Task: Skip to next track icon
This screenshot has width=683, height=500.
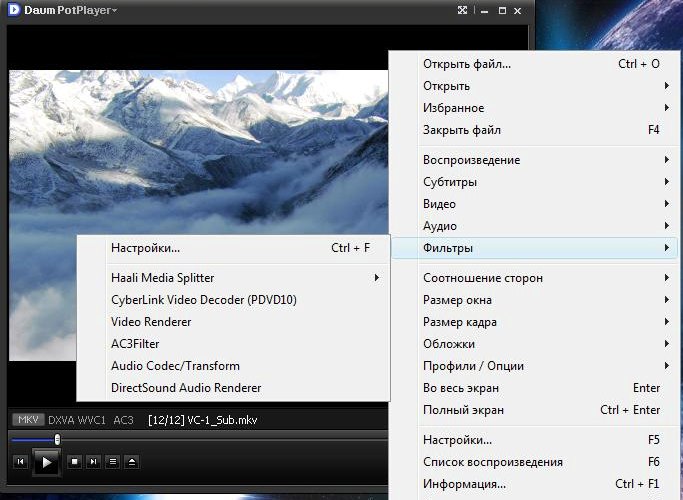Action: pyautogui.click(x=93, y=461)
